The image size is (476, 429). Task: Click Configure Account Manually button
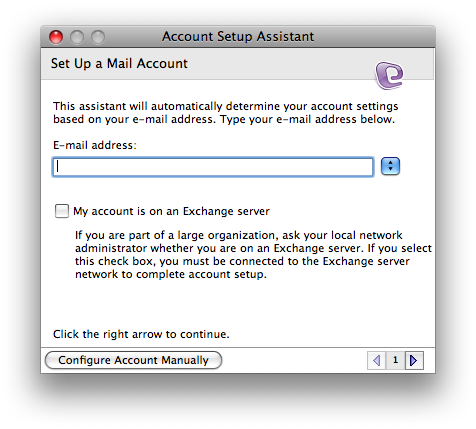(133, 360)
